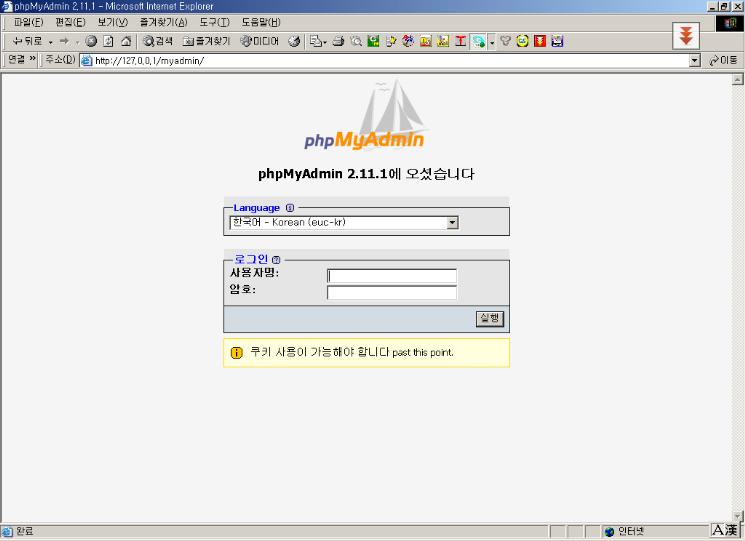Click the Mail toolbar icon
Viewport: 745px width, 541px height.
click(317, 41)
